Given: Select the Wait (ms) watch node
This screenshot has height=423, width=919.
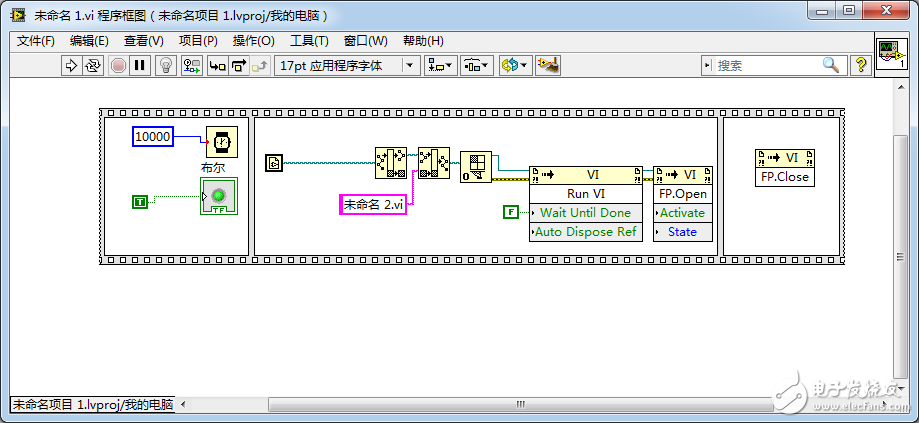Looking at the screenshot, I should click(222, 142).
